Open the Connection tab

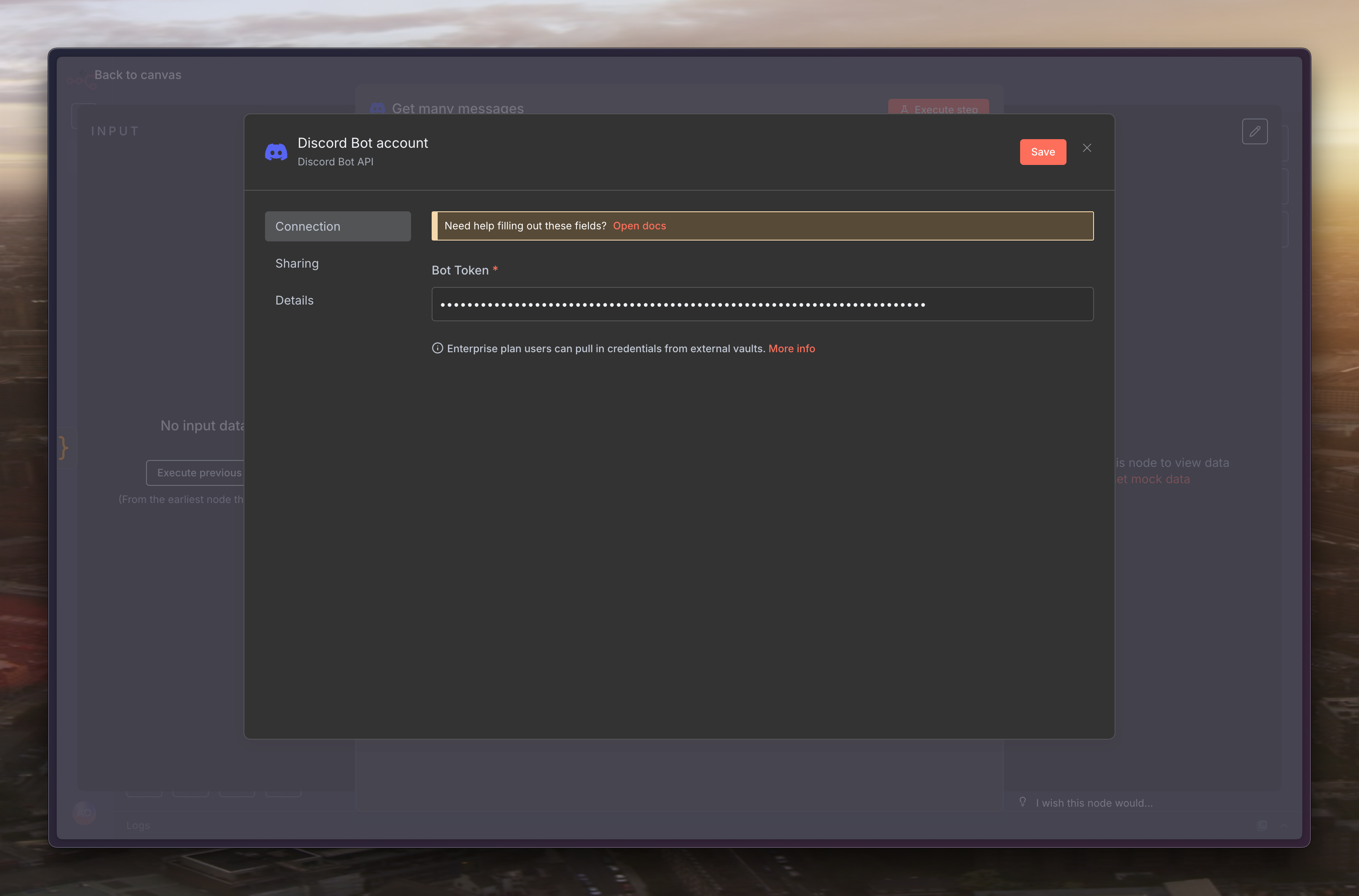pyautogui.click(x=338, y=226)
